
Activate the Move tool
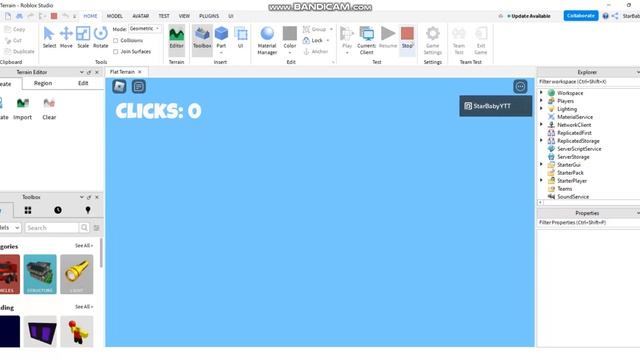pyautogui.click(x=66, y=38)
